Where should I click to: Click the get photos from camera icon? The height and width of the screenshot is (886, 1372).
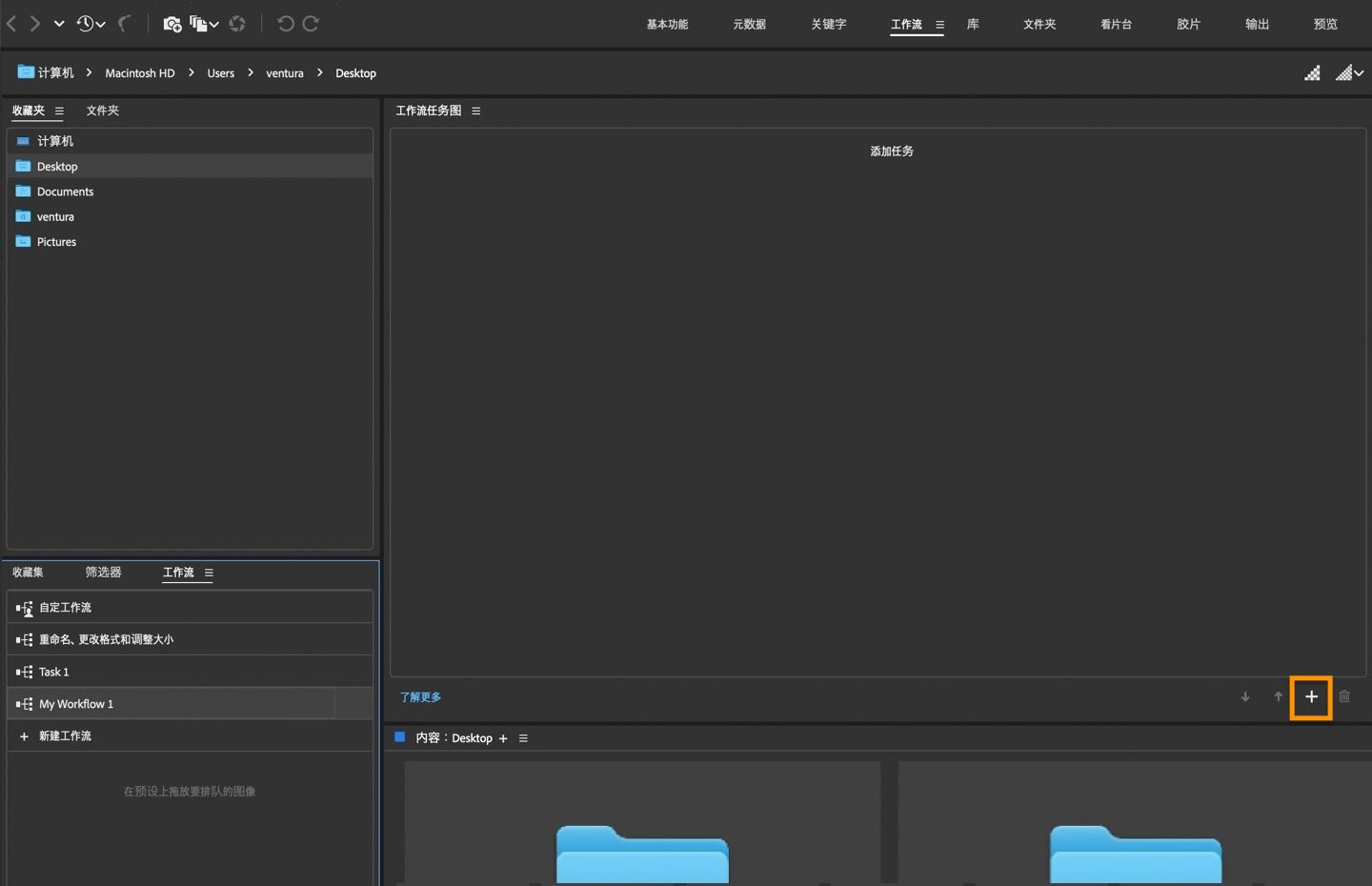[171, 24]
